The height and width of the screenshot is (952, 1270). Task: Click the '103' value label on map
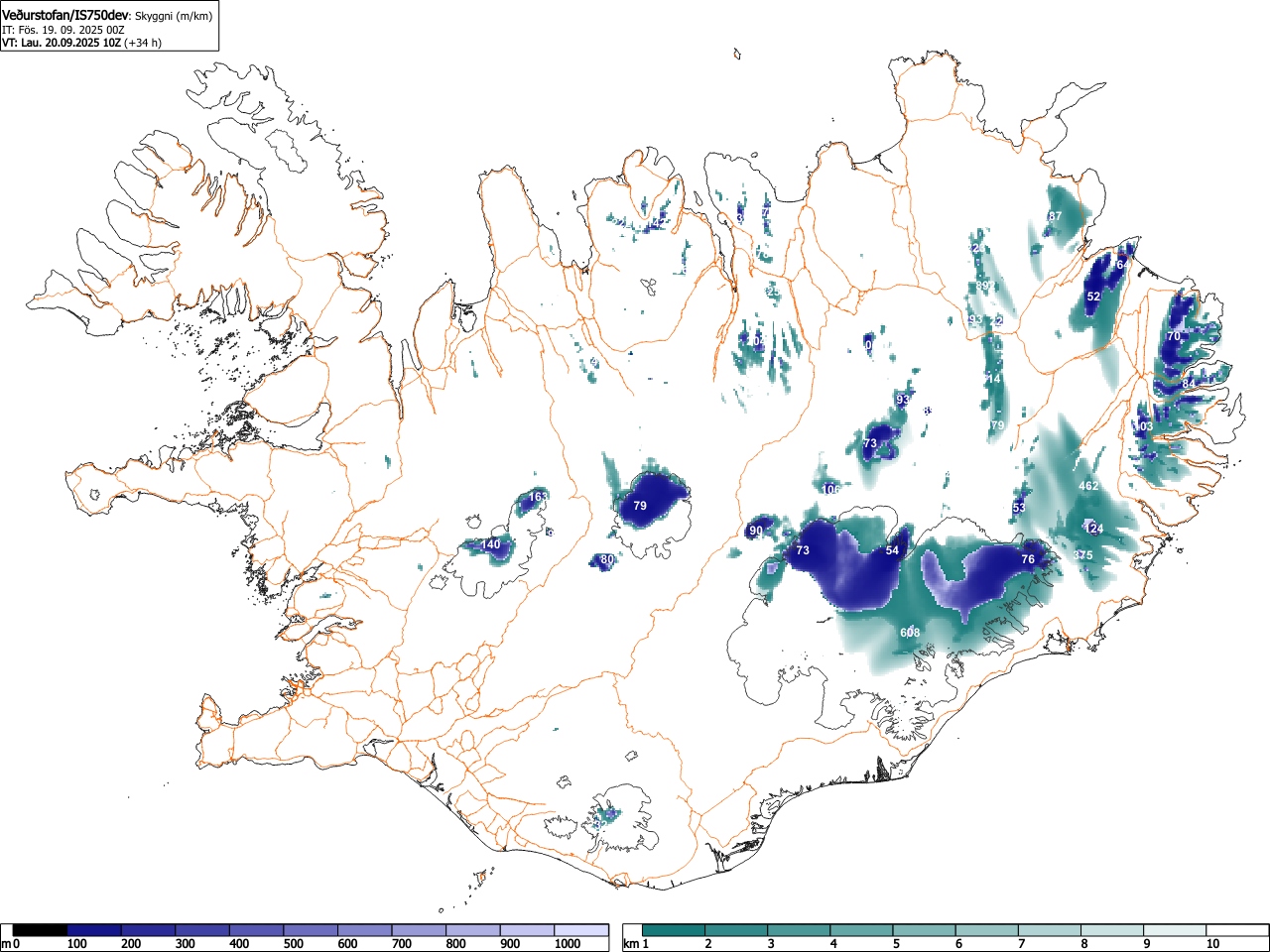point(1143,426)
